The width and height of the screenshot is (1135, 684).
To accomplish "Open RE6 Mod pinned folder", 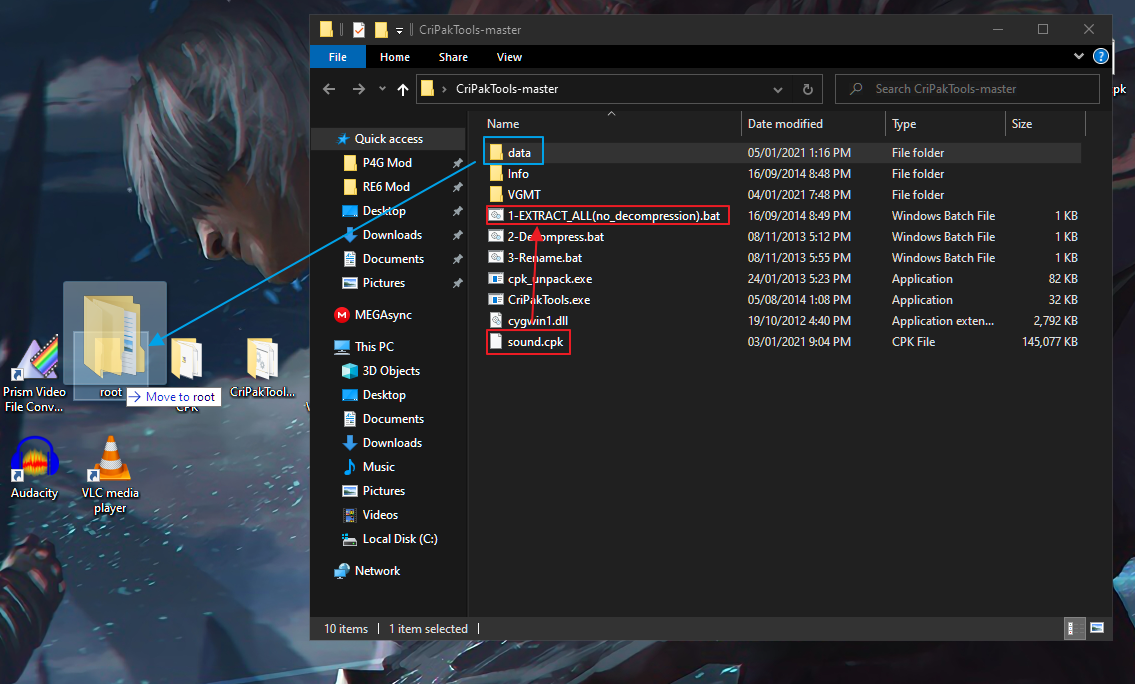I will pyautogui.click(x=386, y=187).
